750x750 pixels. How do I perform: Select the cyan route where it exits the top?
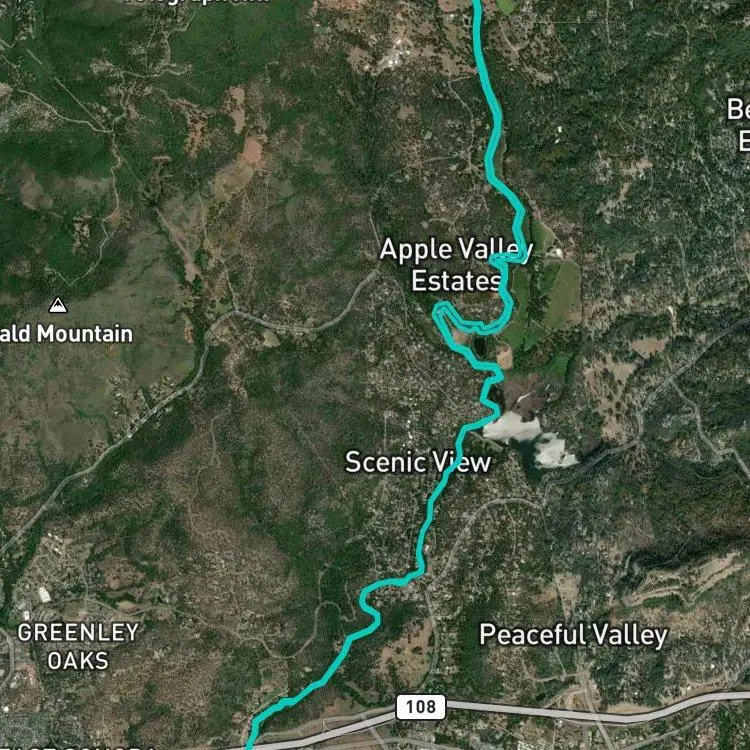pos(477,5)
